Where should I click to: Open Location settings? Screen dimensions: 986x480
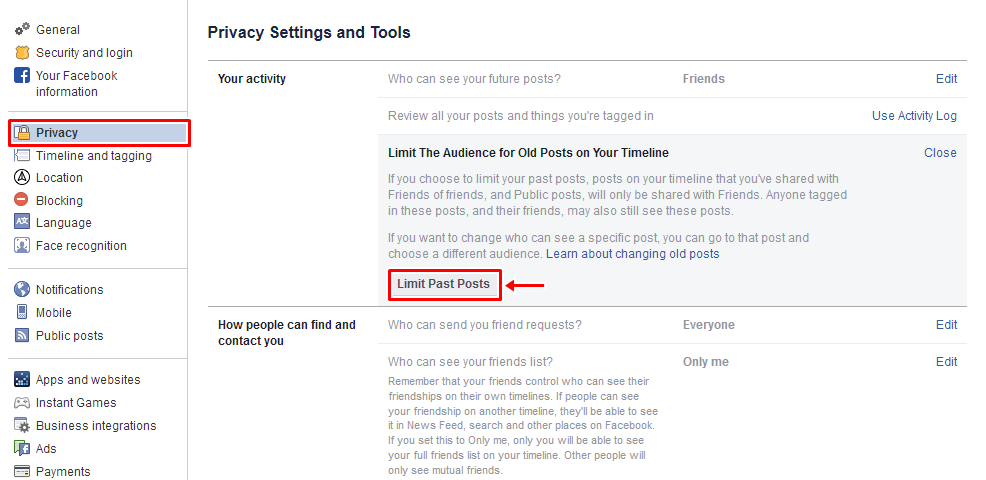click(x=59, y=178)
